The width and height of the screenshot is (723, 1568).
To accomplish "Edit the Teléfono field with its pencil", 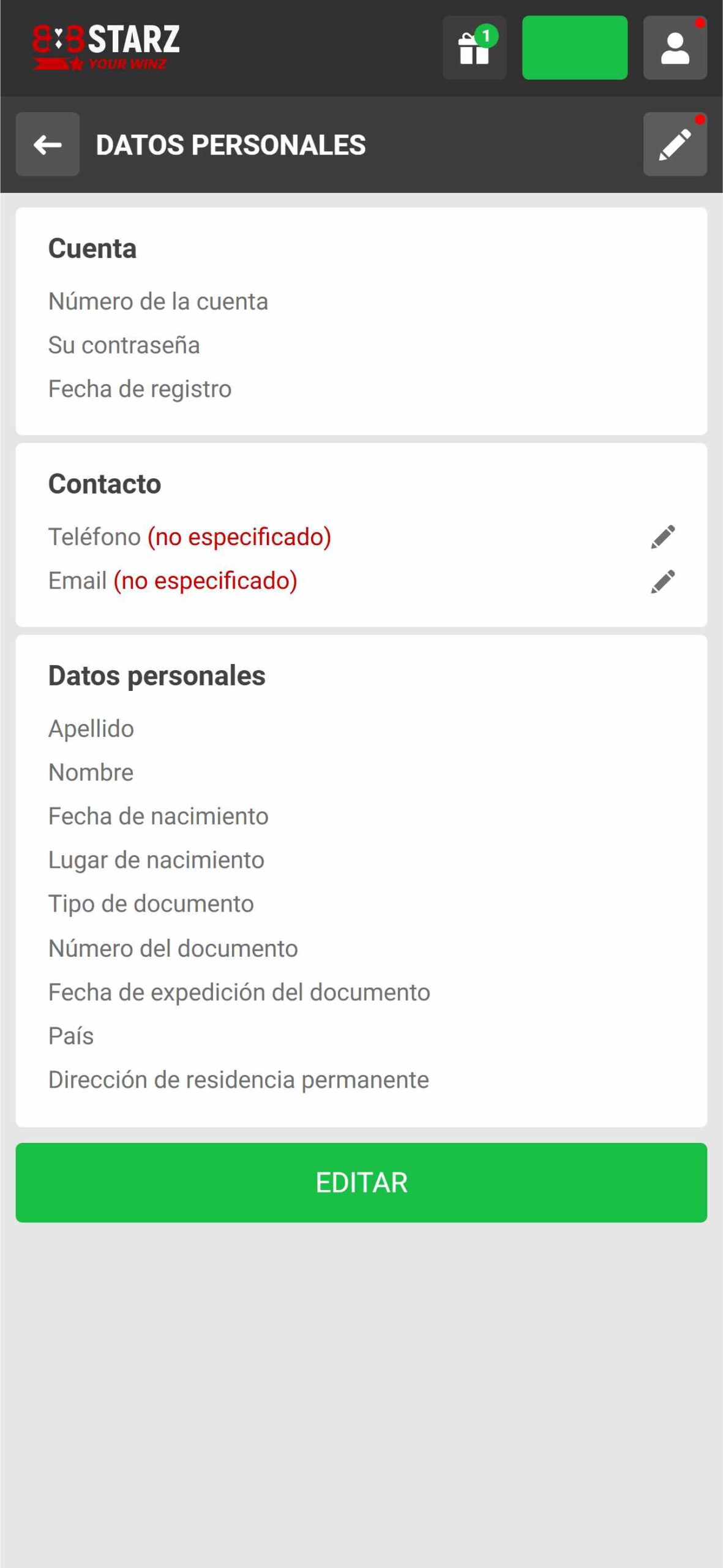I will (663, 537).
